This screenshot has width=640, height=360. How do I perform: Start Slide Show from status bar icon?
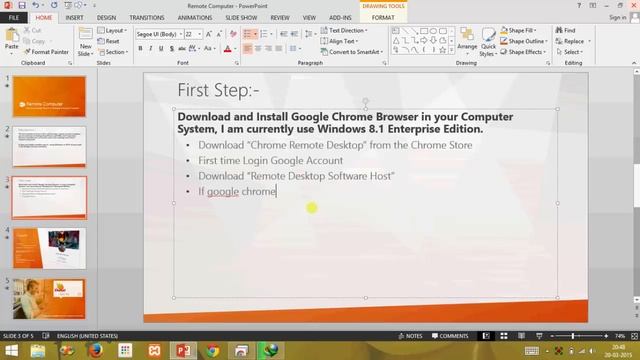539,336
